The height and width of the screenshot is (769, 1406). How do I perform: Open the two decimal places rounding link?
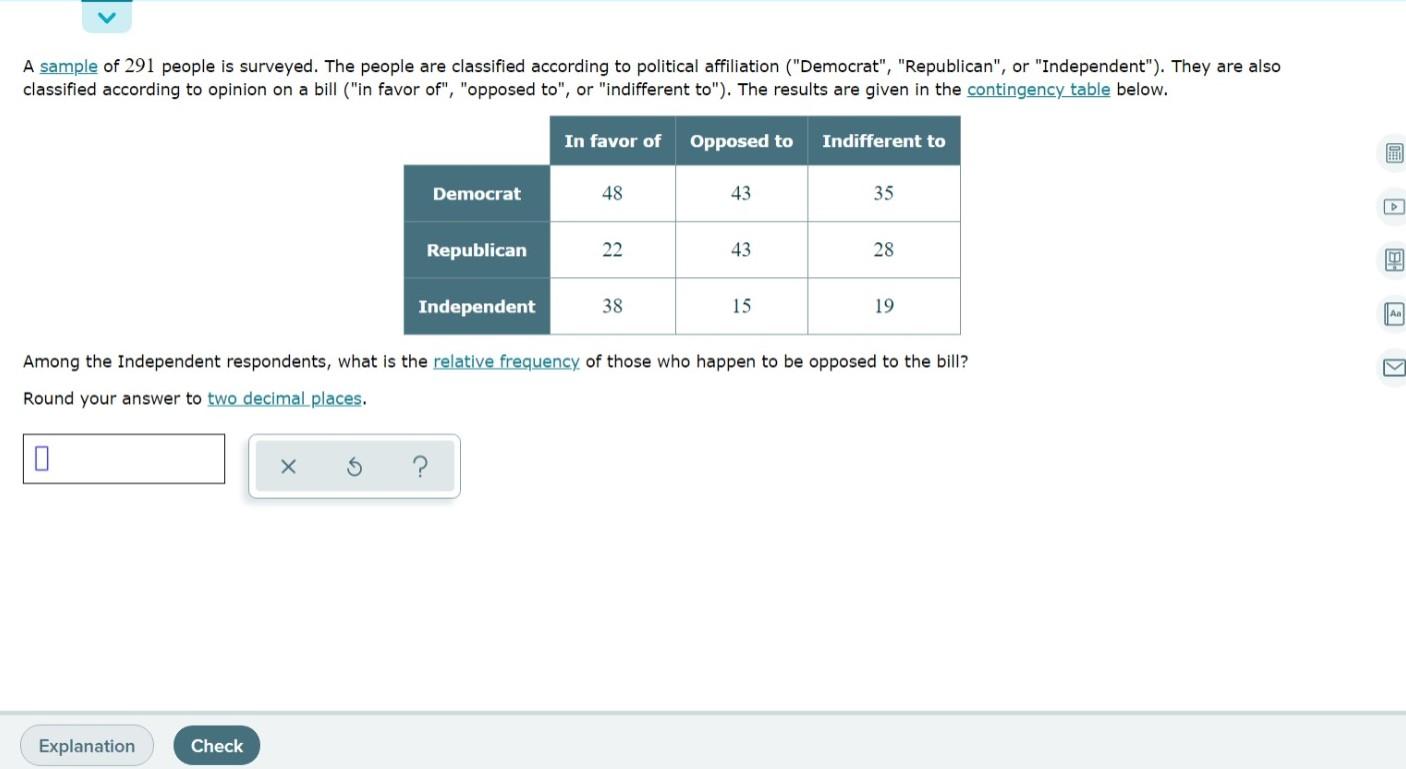284,398
